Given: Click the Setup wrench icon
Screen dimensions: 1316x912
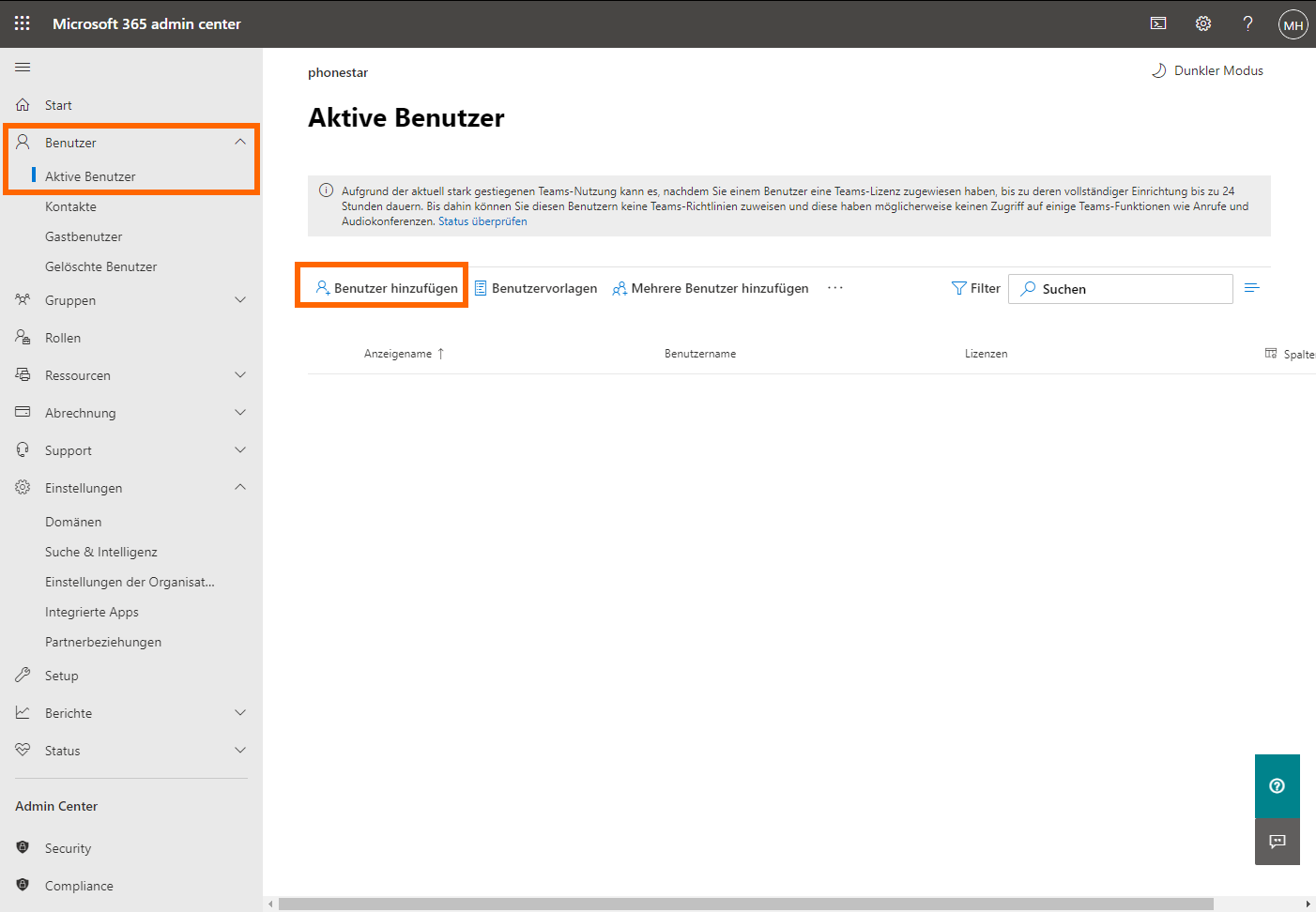Looking at the screenshot, I should click(x=23, y=675).
